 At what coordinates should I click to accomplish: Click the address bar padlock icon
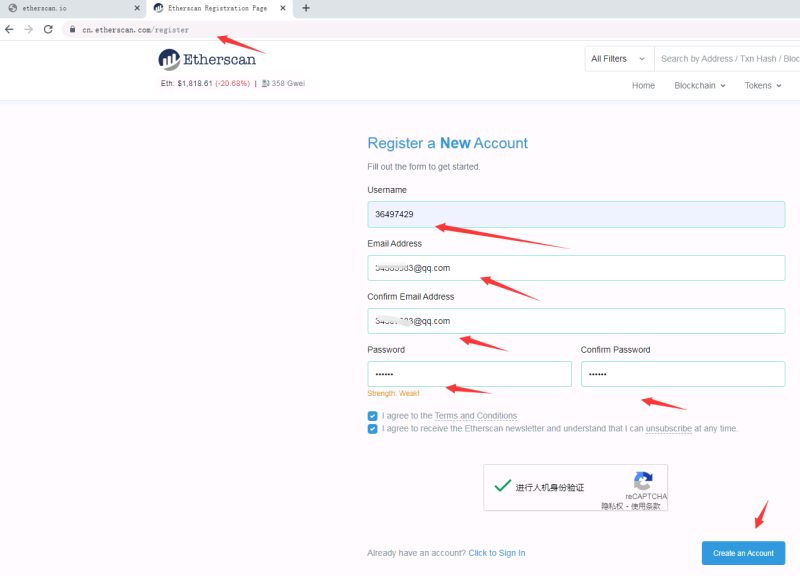(72, 30)
